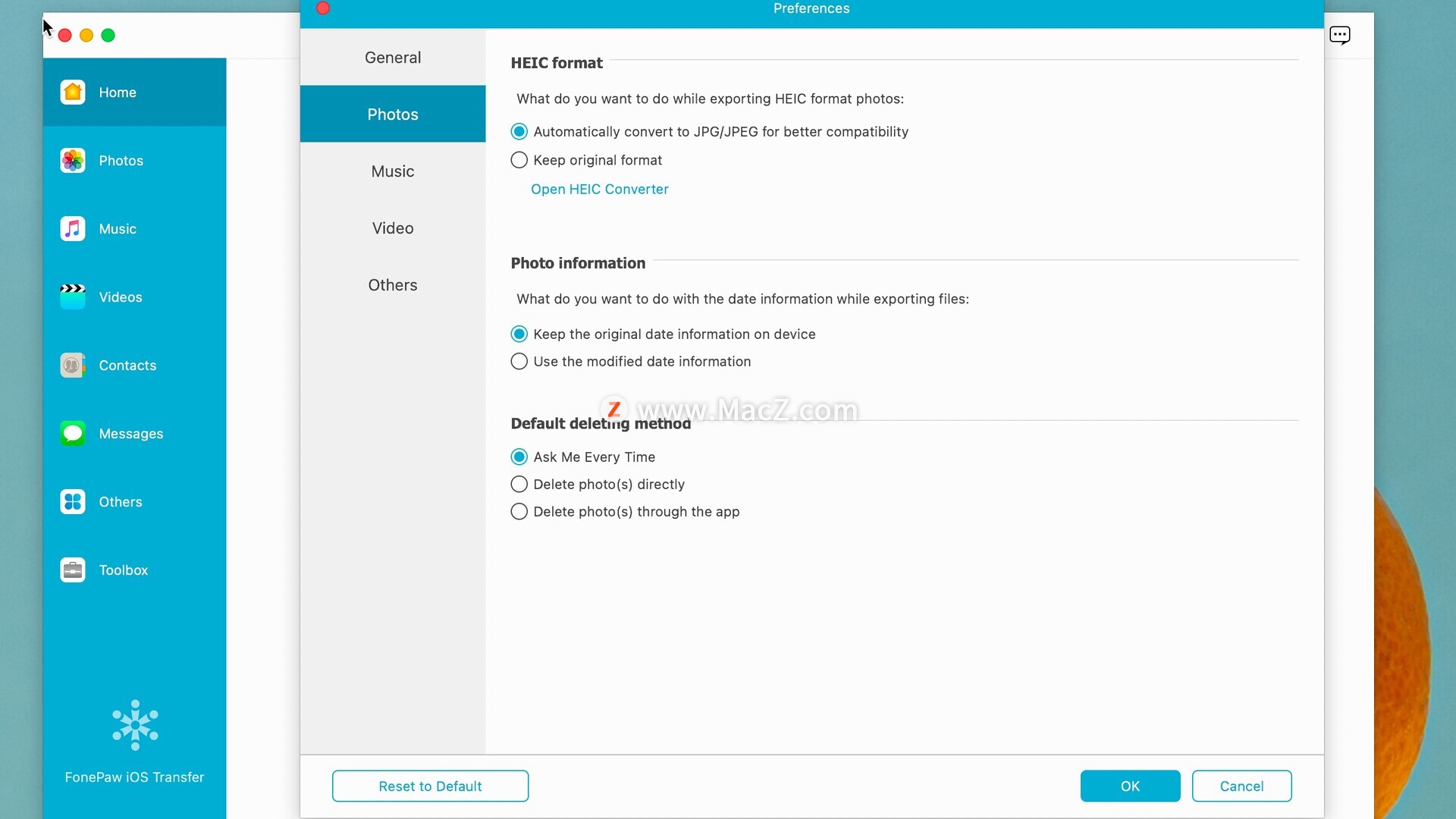Switch to Photos preferences tab
Viewport: 1456px width, 819px height.
point(393,115)
